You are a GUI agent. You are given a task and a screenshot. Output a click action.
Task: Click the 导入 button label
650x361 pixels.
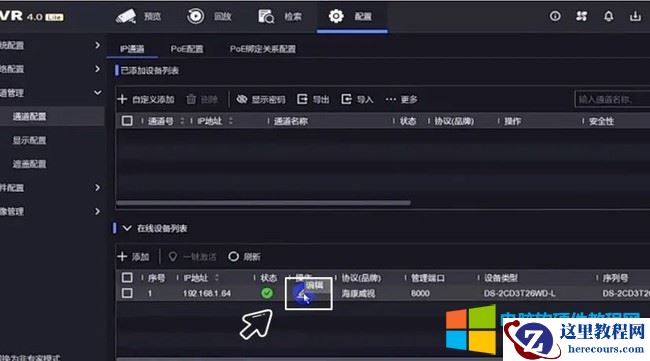tap(365, 99)
